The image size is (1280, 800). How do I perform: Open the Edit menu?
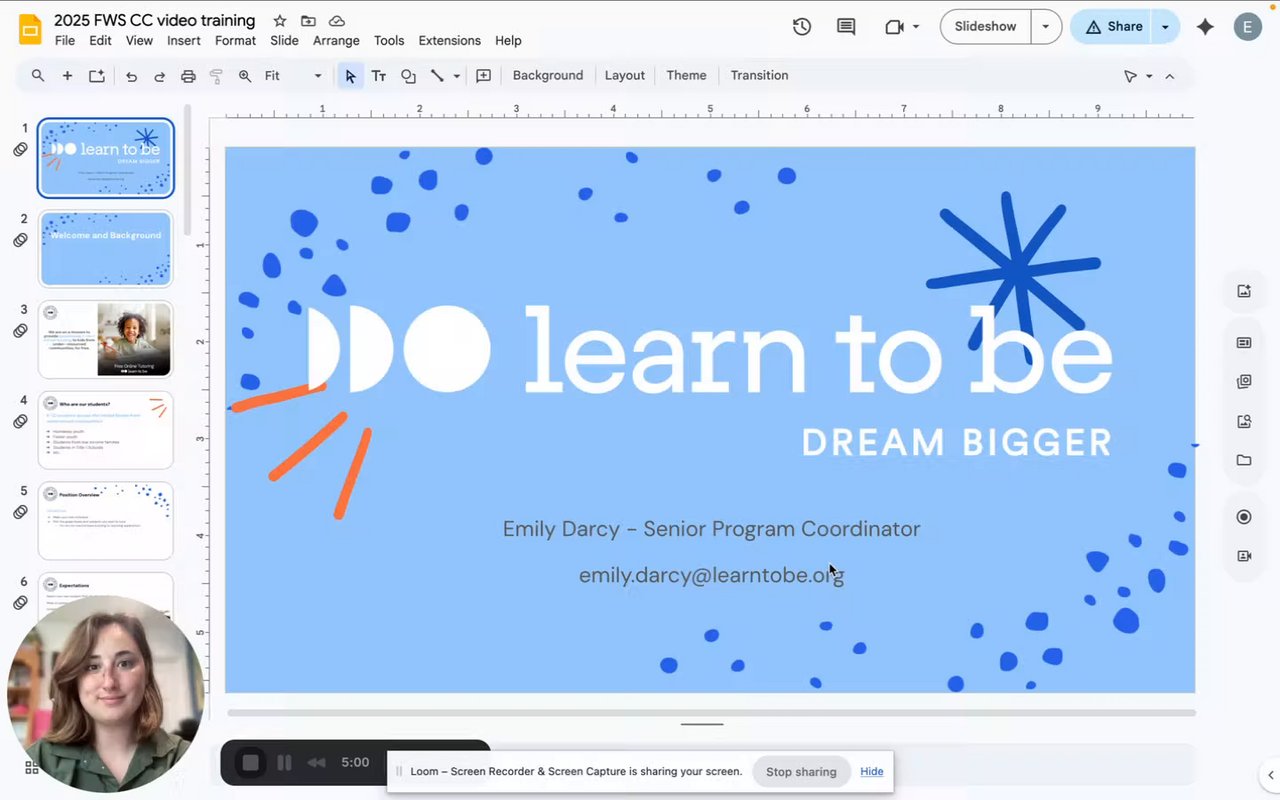(100, 41)
